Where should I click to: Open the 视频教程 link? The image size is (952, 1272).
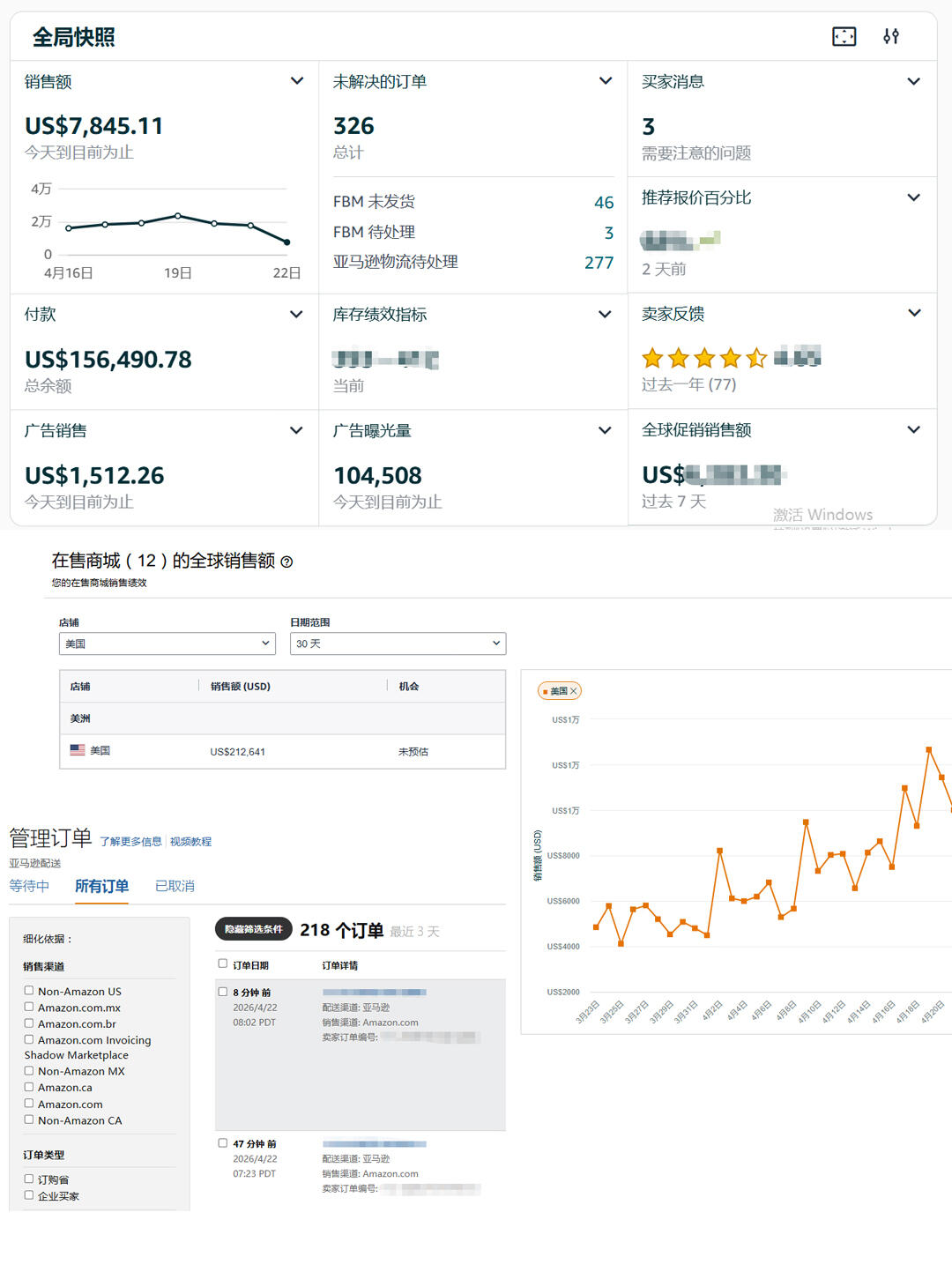pyautogui.click(x=190, y=842)
